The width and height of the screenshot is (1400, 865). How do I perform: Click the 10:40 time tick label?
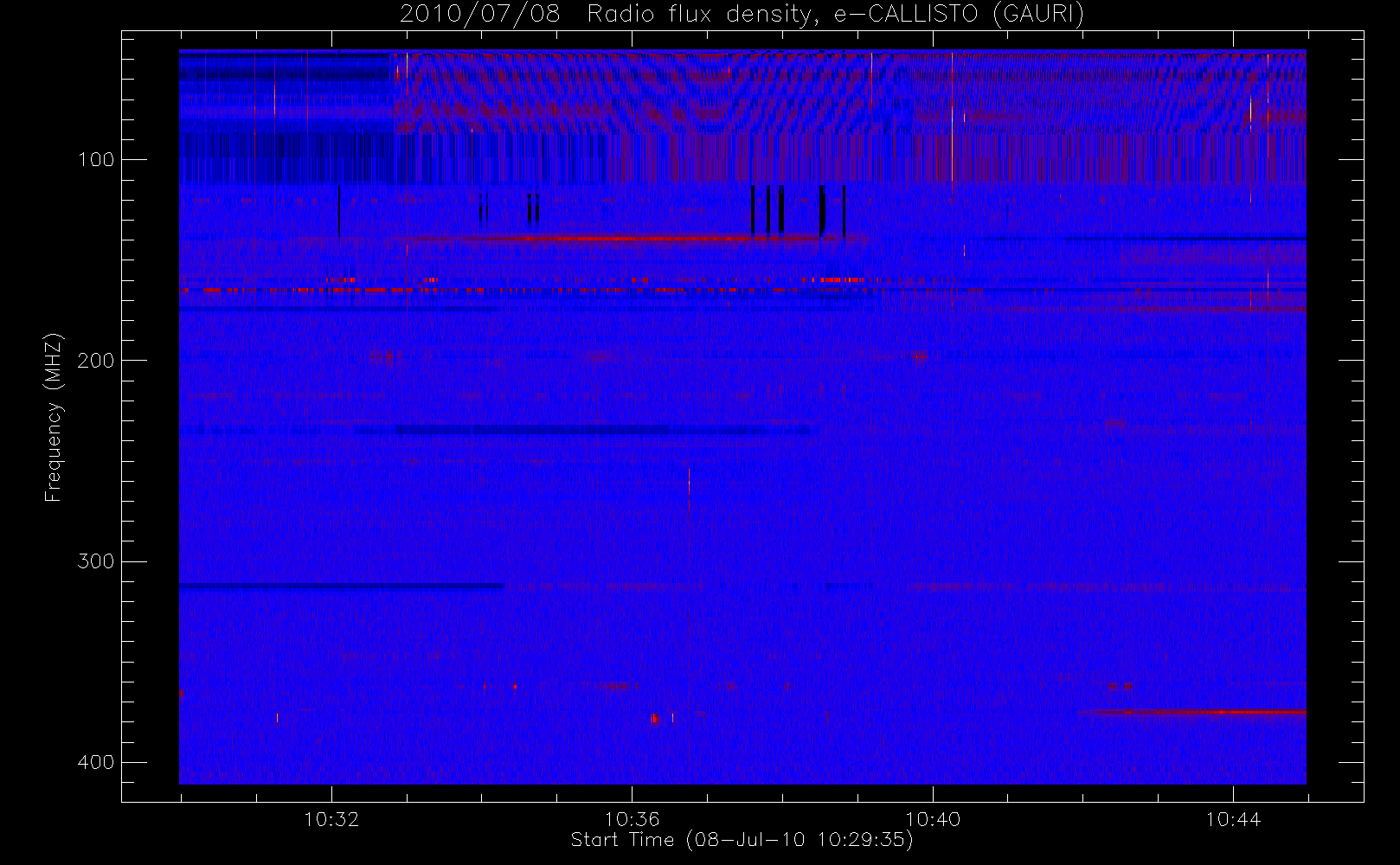[933, 818]
